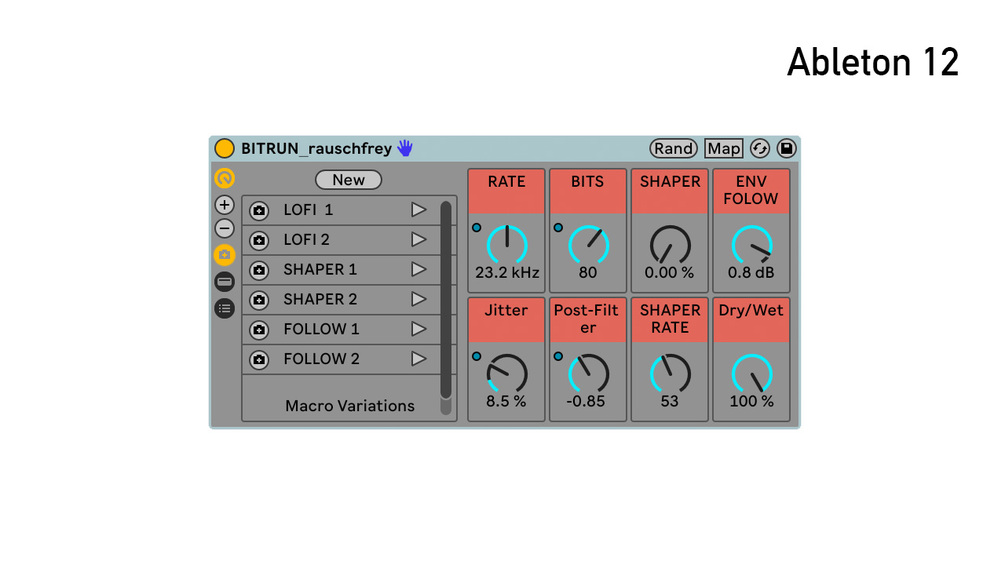Click the Jitter macro knob
Image resolution: width=1005 pixels, height=565 pixels.
[507, 373]
